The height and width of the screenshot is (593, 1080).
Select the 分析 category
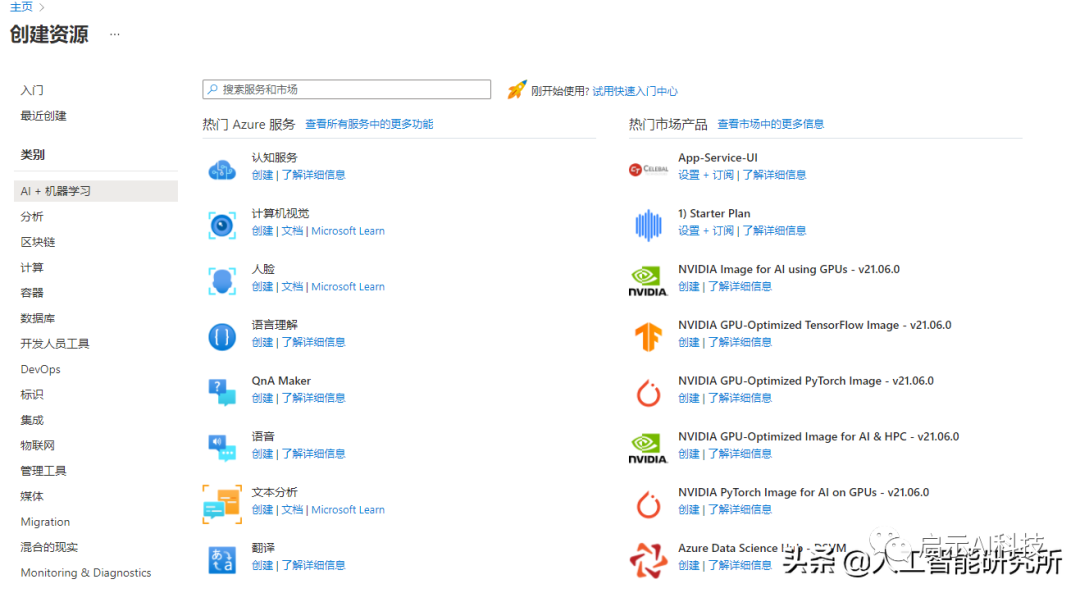[x=32, y=216]
